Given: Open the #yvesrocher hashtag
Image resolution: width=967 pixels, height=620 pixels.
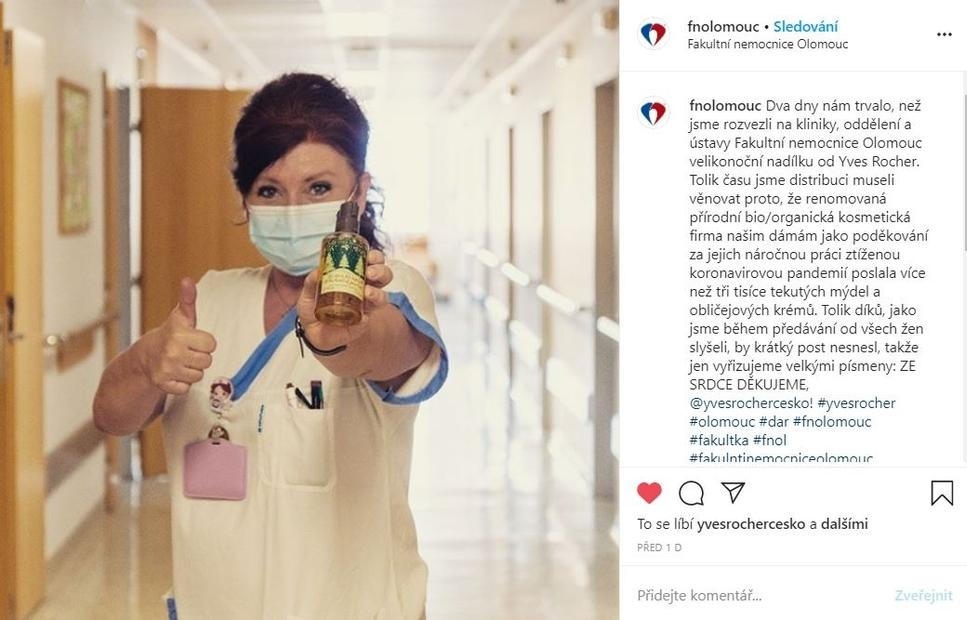Looking at the screenshot, I should (x=856, y=403).
